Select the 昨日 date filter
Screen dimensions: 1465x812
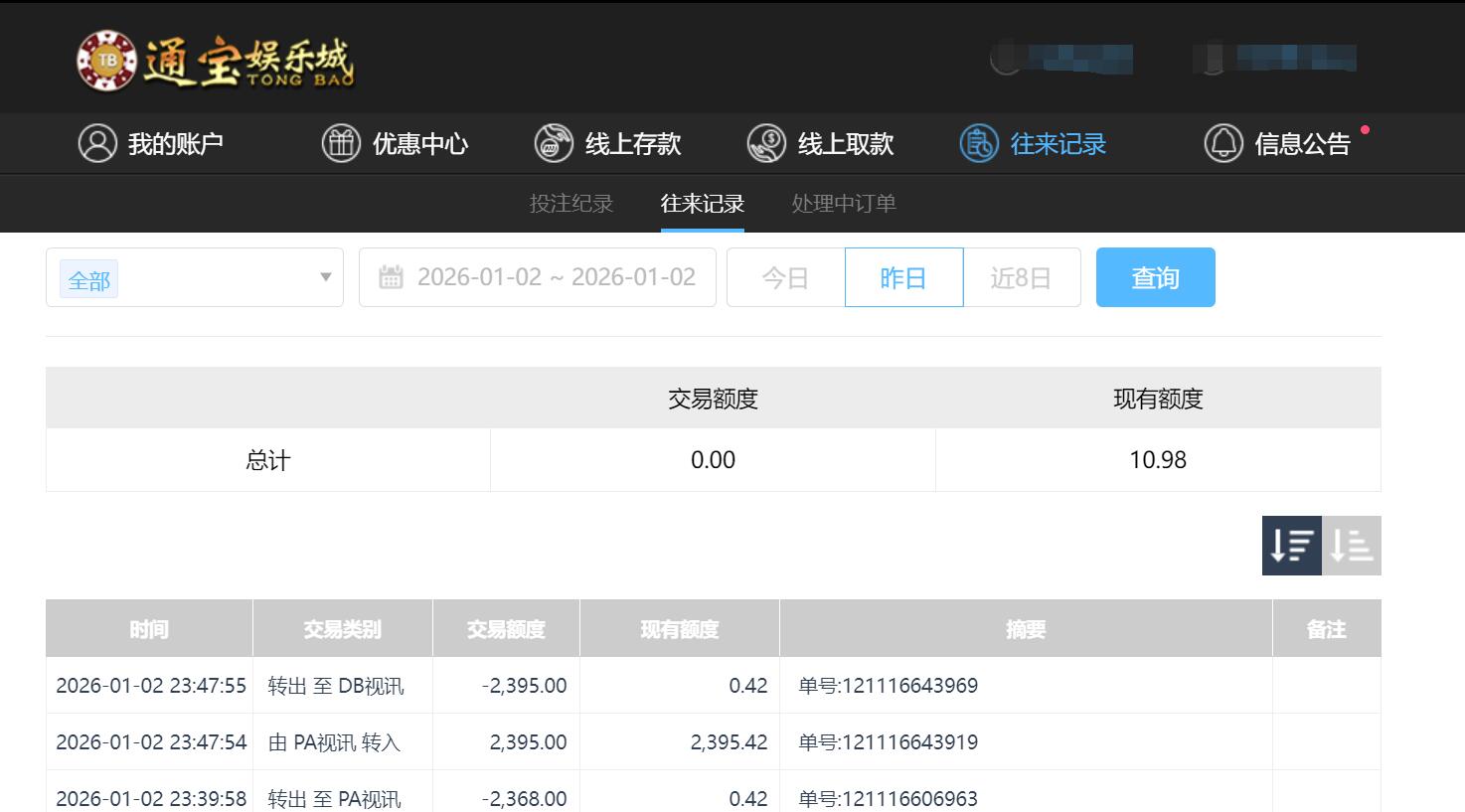[x=903, y=277]
